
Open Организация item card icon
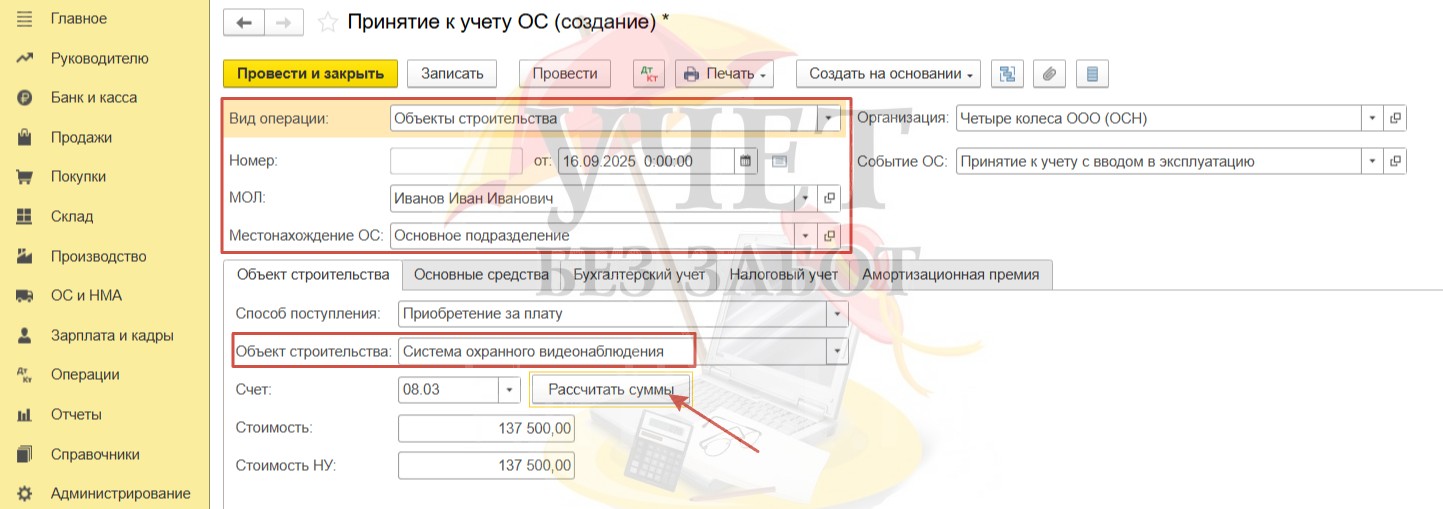pos(1396,118)
